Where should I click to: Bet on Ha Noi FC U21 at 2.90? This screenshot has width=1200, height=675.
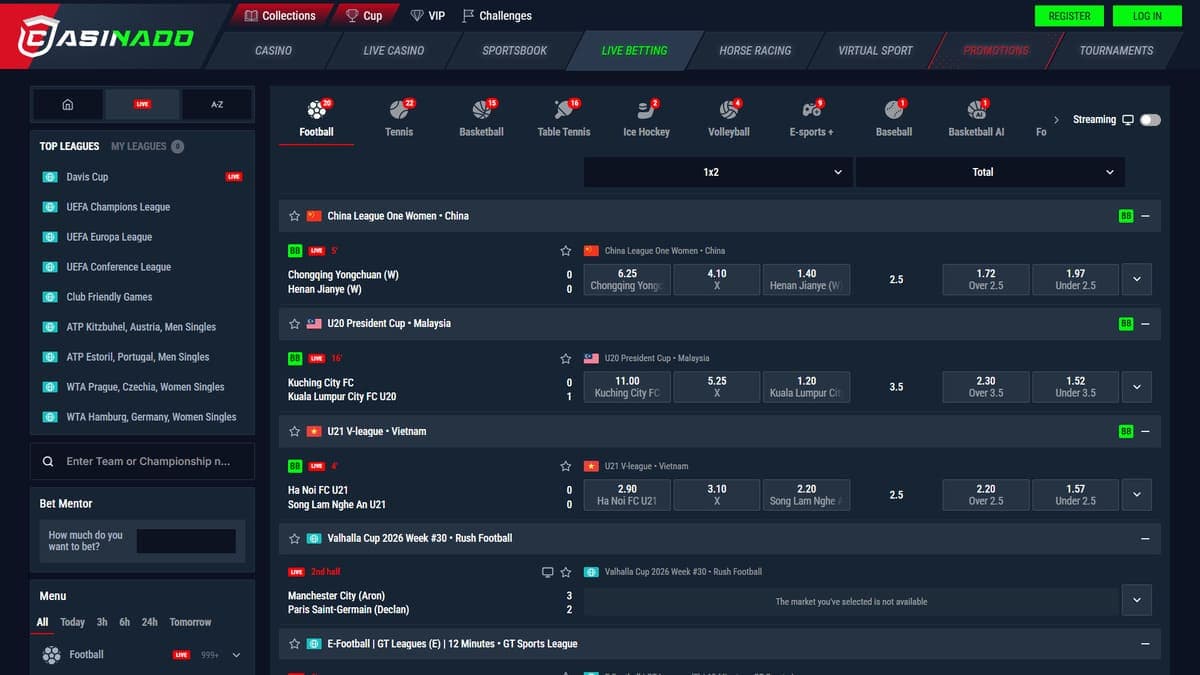627,495
